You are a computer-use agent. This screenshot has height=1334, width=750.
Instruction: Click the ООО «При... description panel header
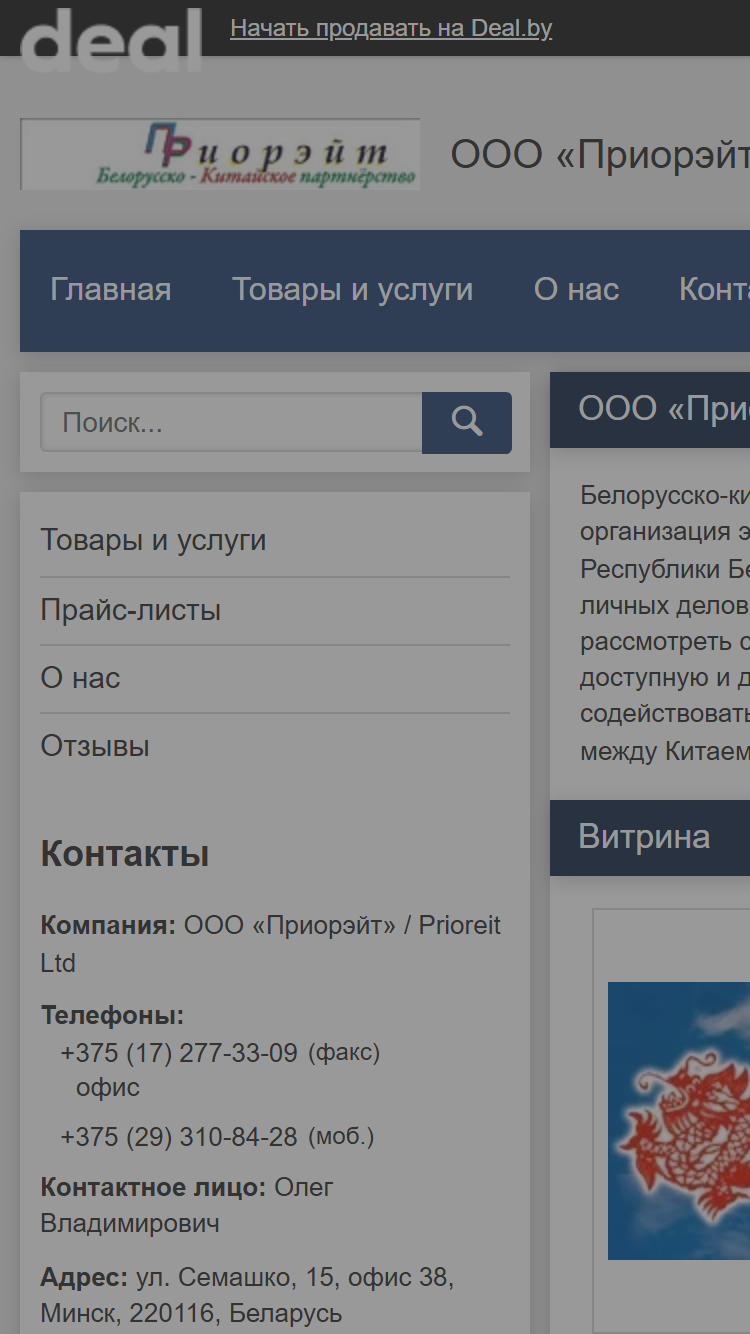coord(650,410)
